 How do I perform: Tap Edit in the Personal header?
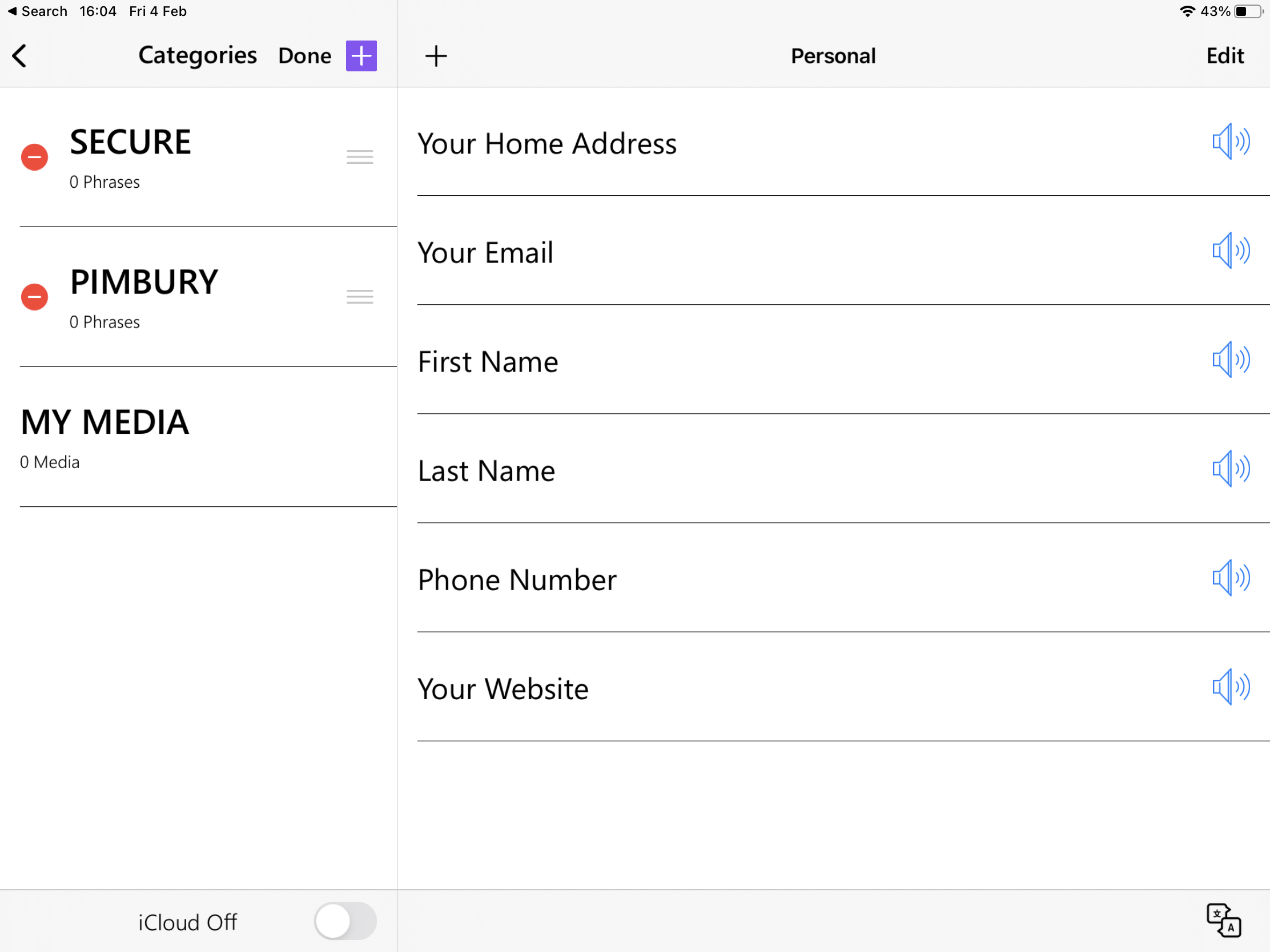coord(1225,56)
